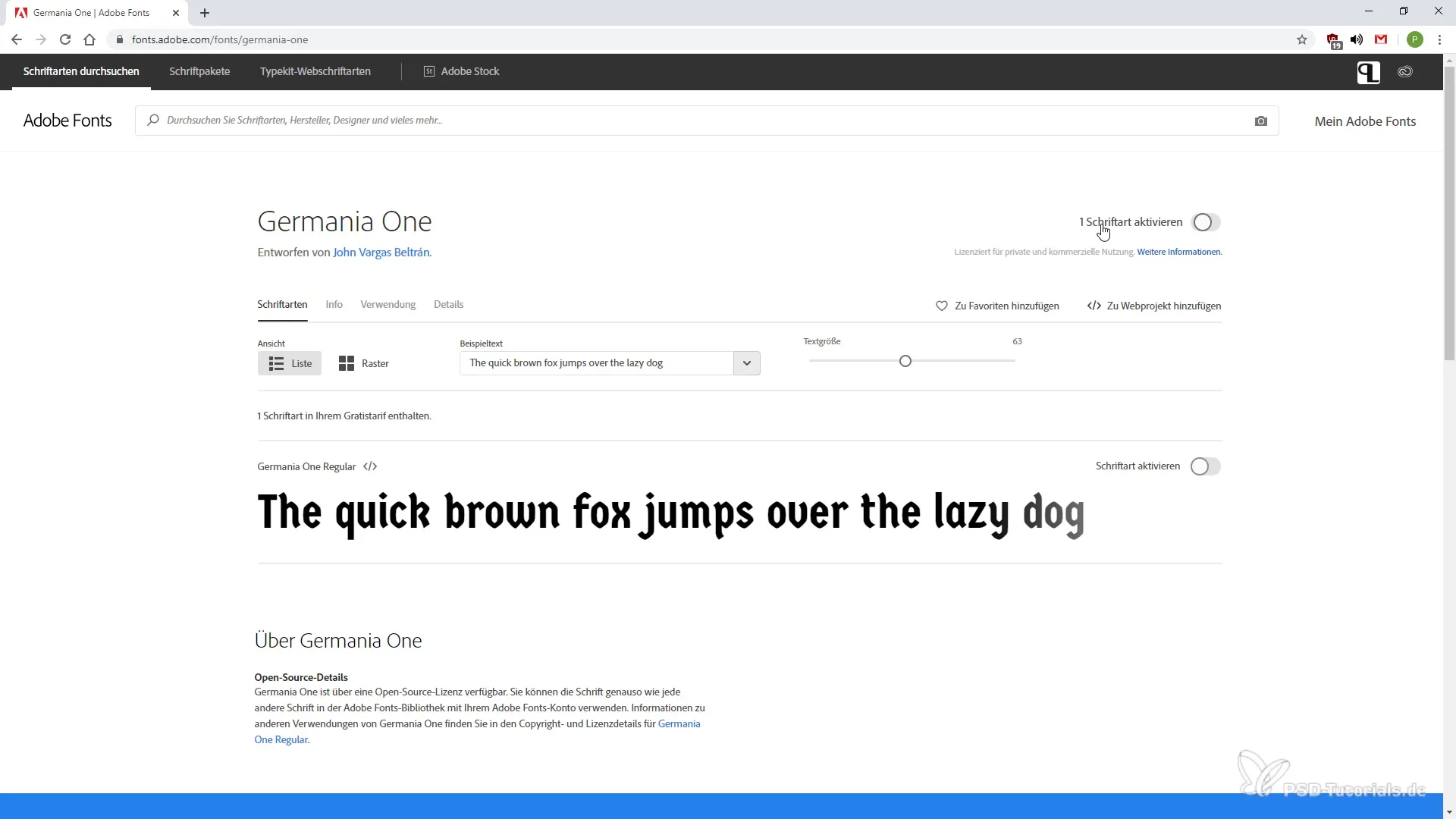
Task: Click Zu Favoriten hinzufügen
Action: (x=1007, y=306)
